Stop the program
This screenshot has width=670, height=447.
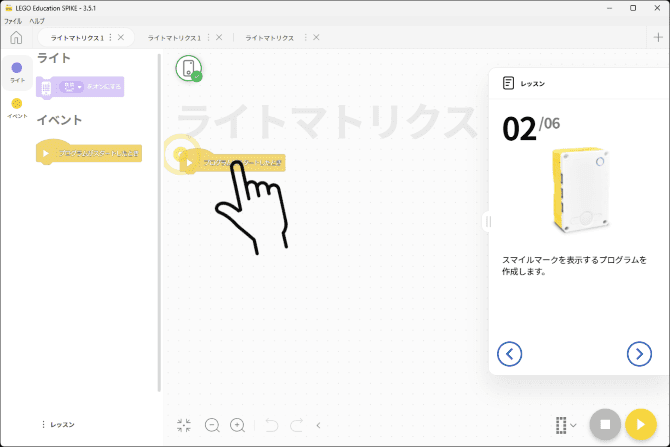coord(604,424)
